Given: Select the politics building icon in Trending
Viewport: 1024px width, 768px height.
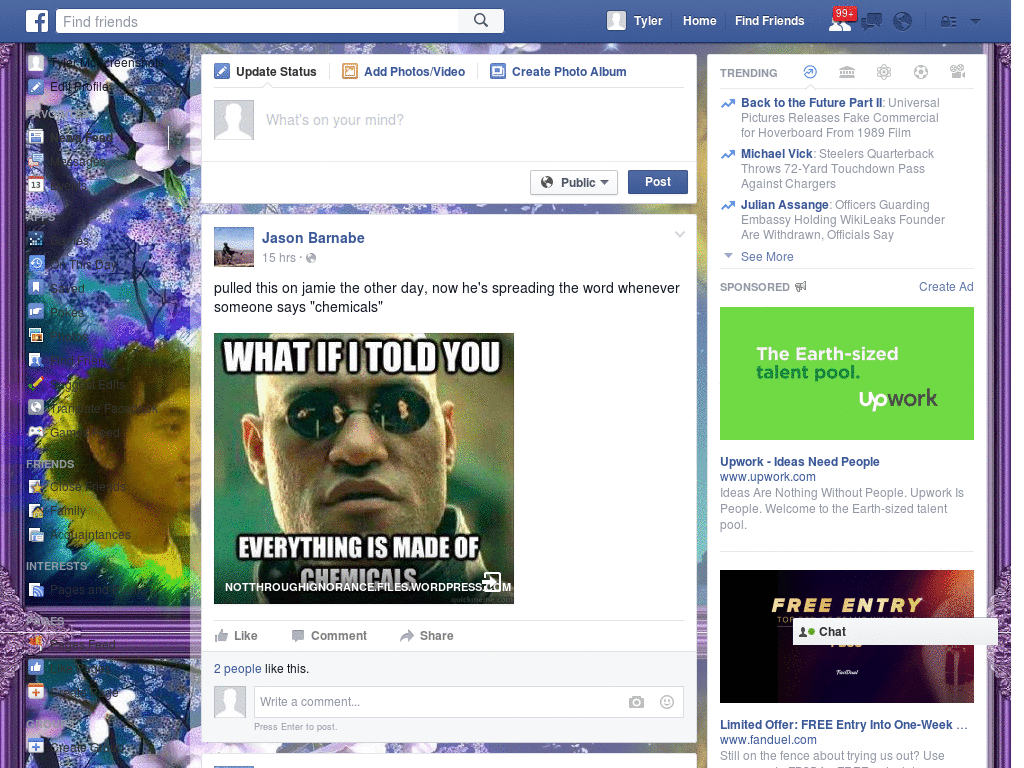Looking at the screenshot, I should (x=847, y=72).
